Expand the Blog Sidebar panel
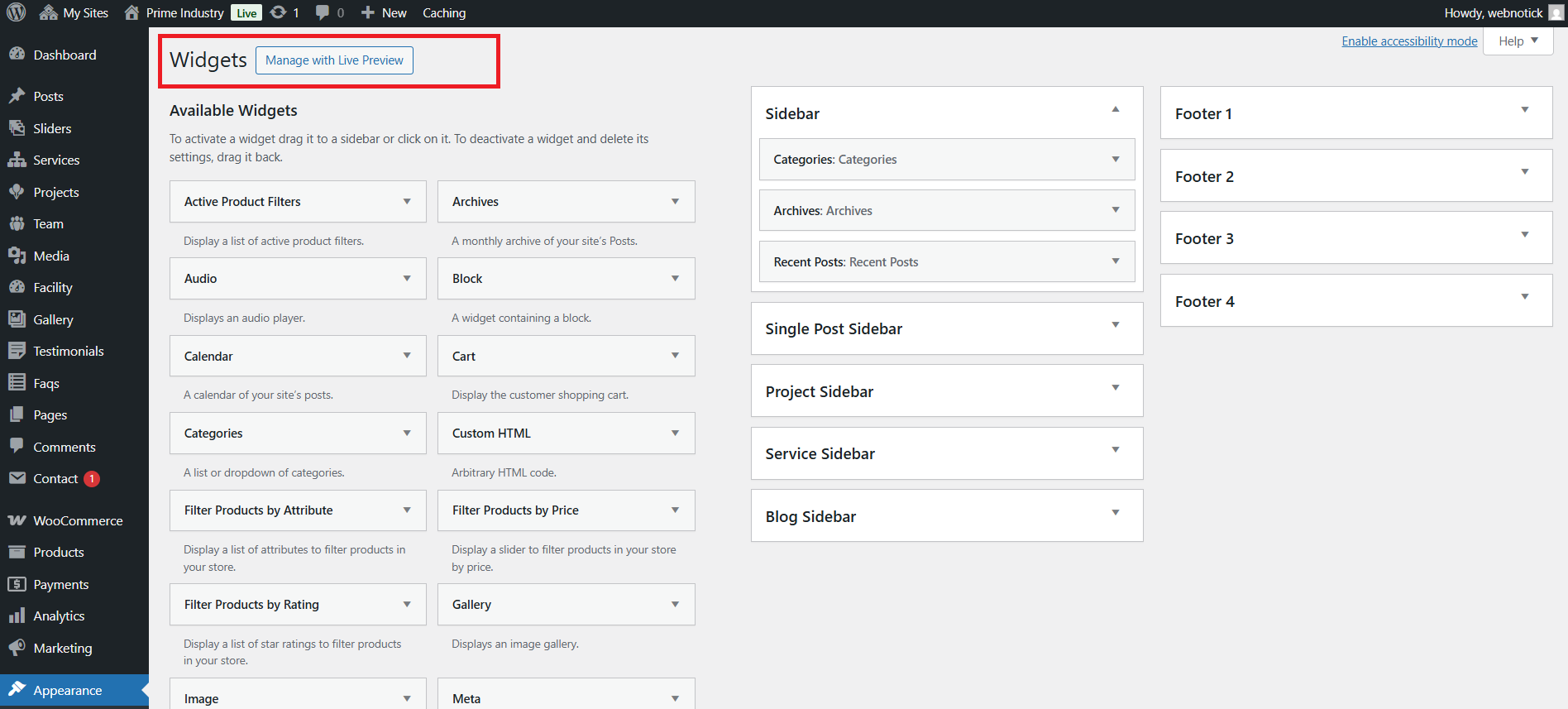Viewport: 1568px width, 709px height. [x=1115, y=513]
